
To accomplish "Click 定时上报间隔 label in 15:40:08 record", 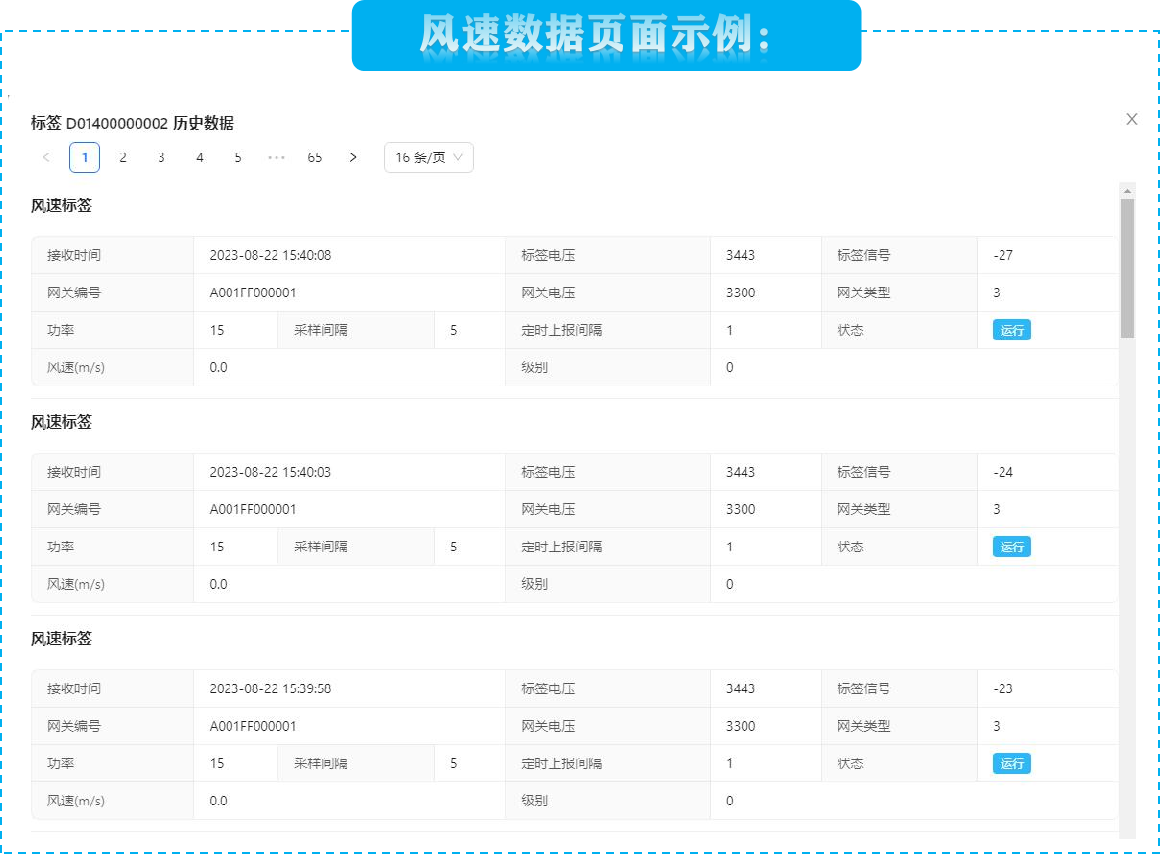I will click(562, 330).
